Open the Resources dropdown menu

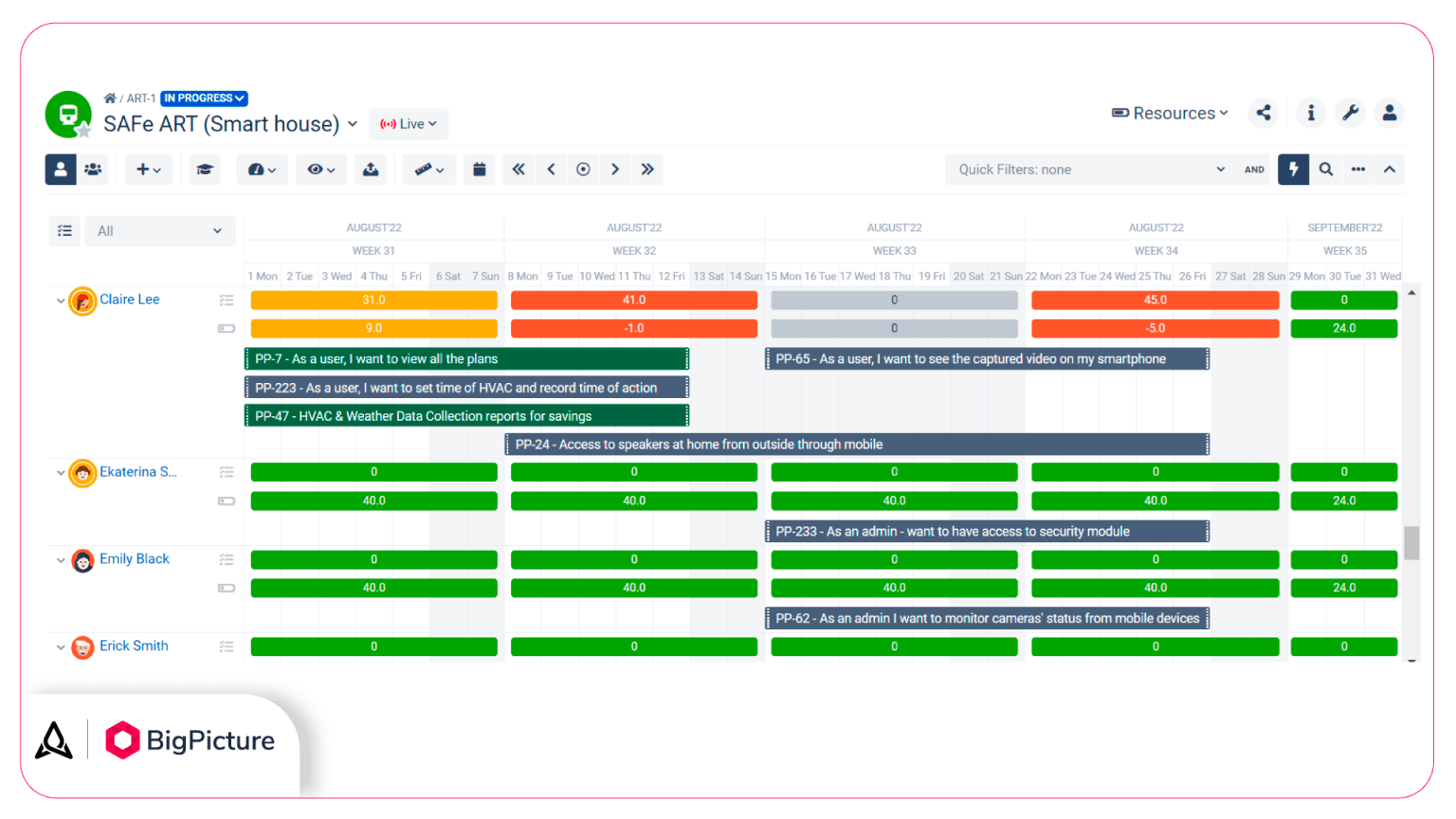1170,113
